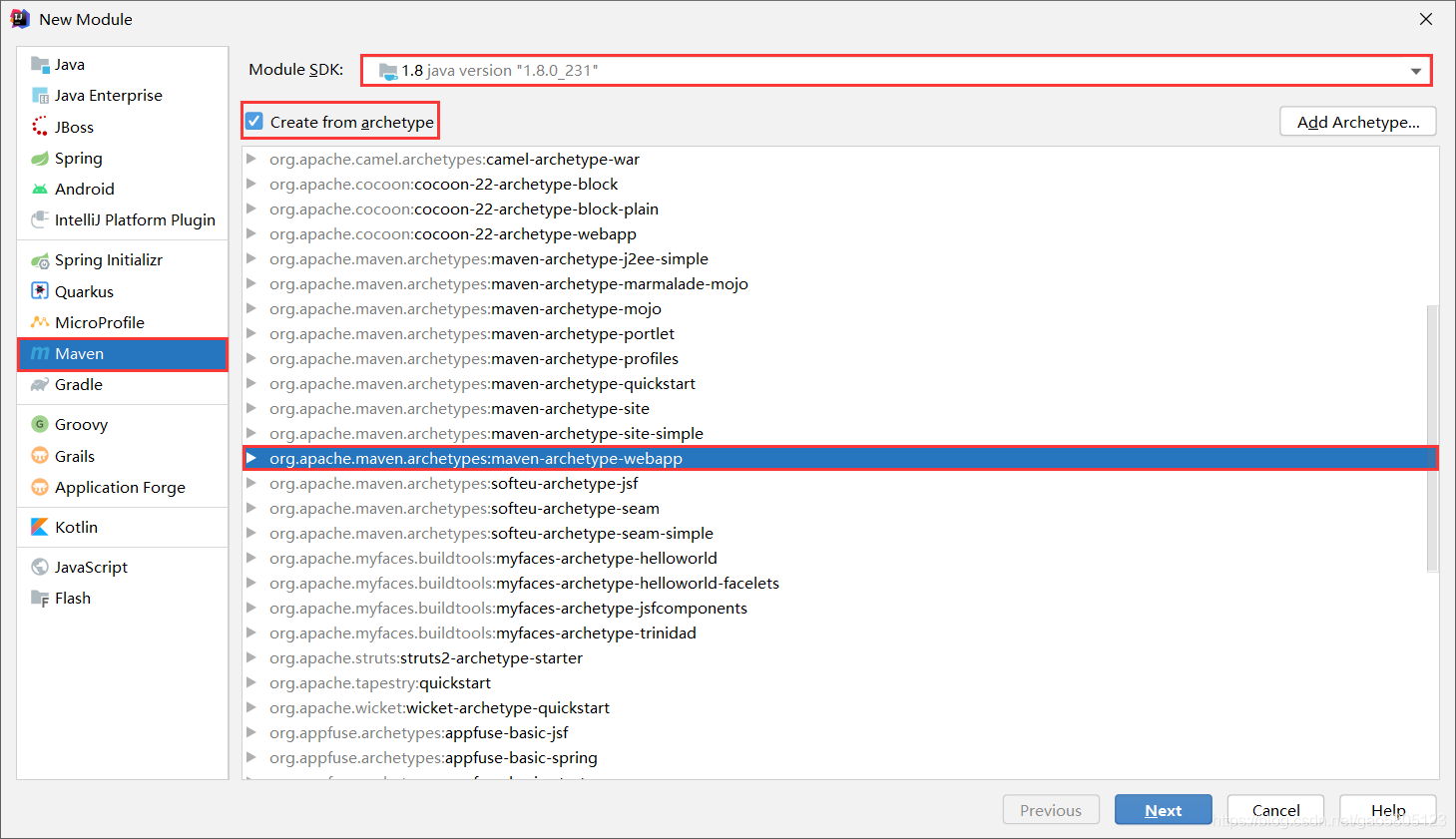Screen dimensions: 1456x839
Task: Select appfuse-basic-jsf row
Action: pos(840,732)
